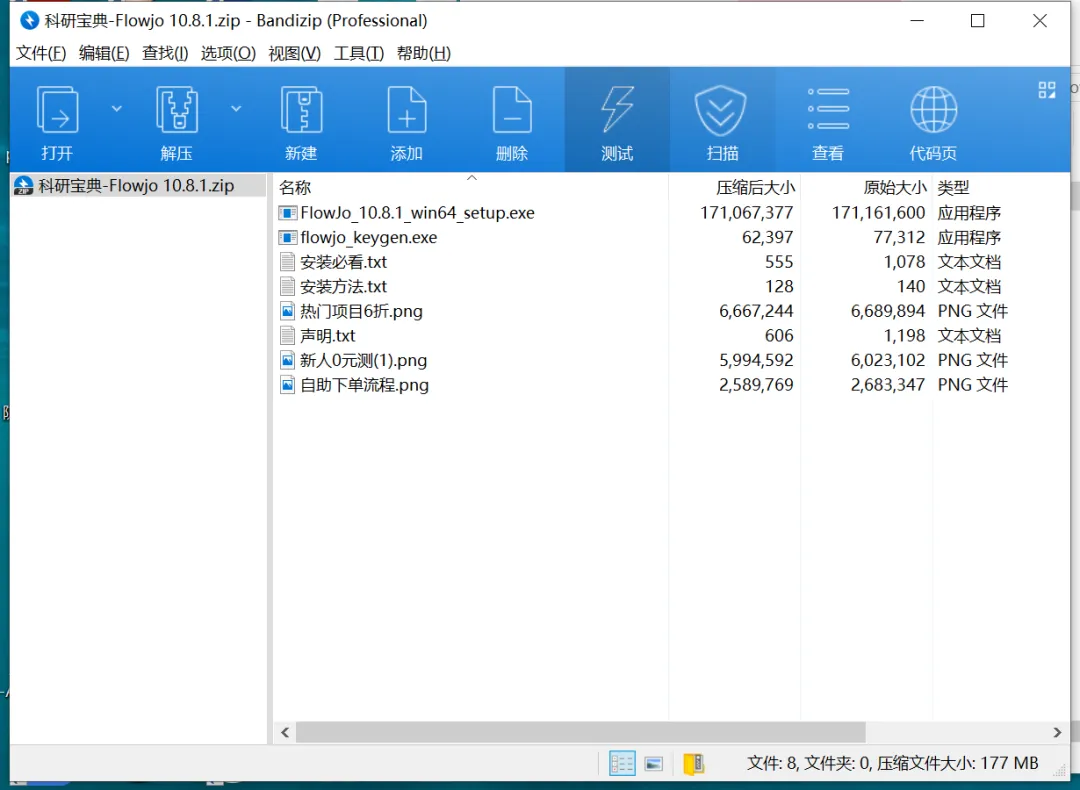
Task: Click the horizontal scrollbar right arrow
Action: point(1057,732)
